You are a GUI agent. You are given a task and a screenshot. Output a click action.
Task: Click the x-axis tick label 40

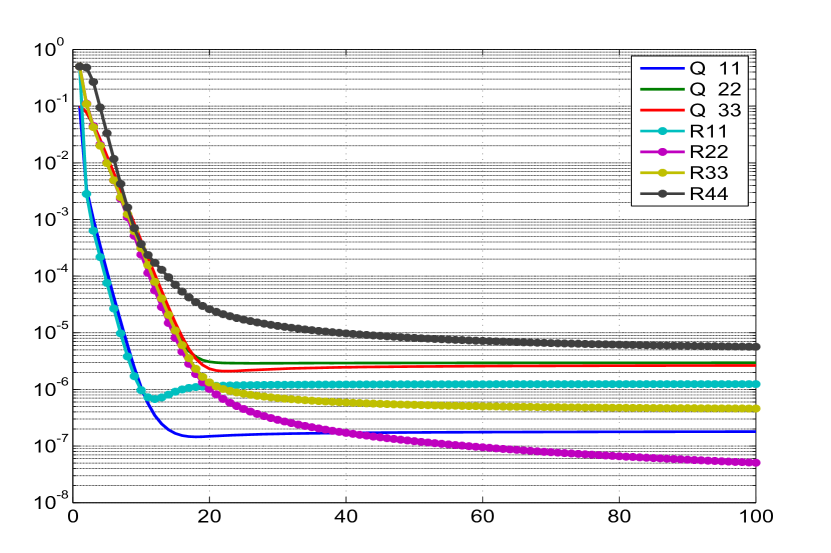(346, 516)
